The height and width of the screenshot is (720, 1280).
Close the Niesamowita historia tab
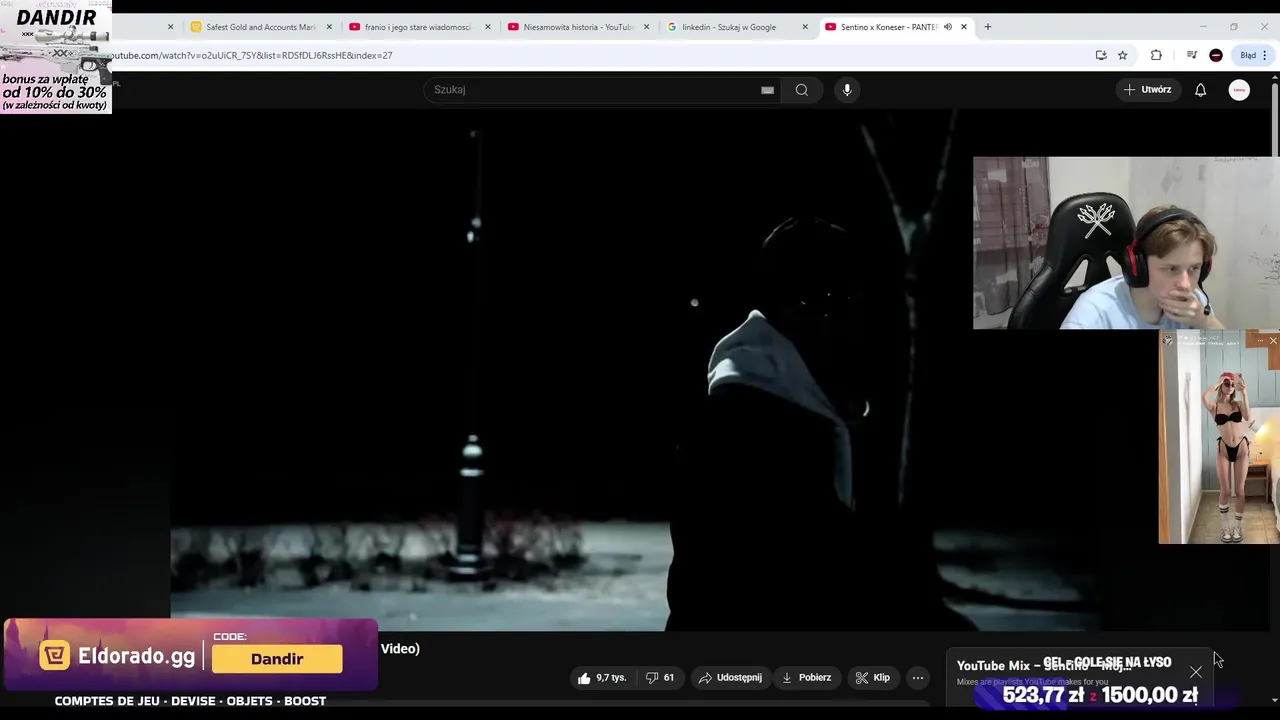[647, 27]
